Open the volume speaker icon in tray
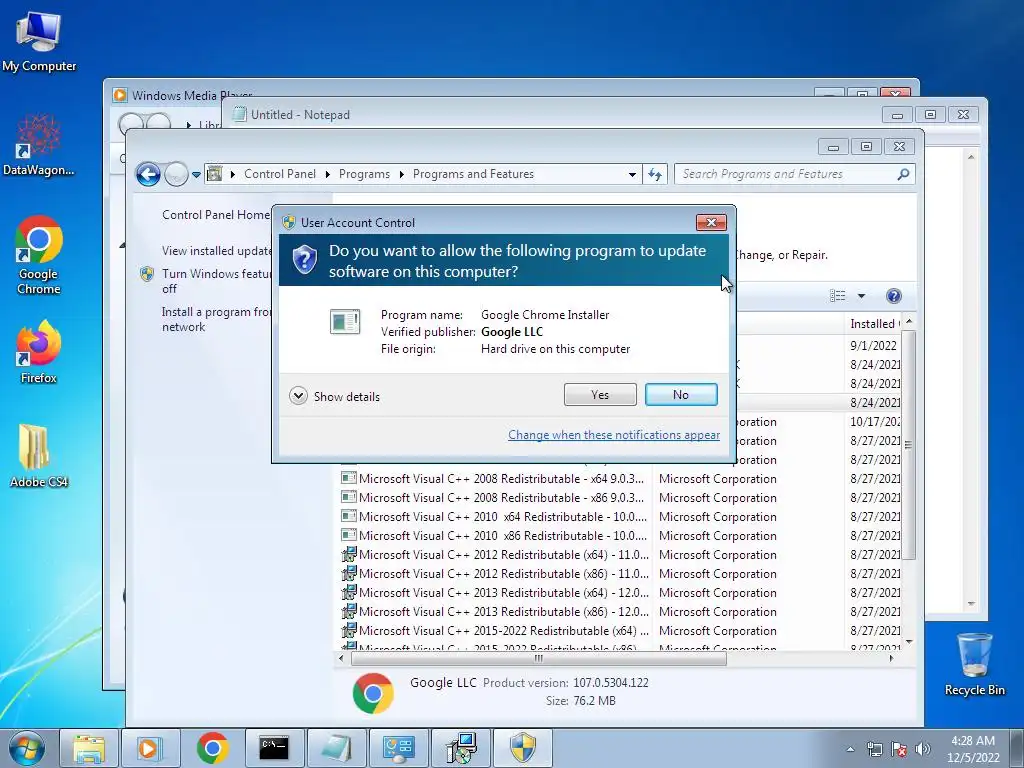This screenshot has width=1024, height=768. pyautogui.click(x=923, y=749)
